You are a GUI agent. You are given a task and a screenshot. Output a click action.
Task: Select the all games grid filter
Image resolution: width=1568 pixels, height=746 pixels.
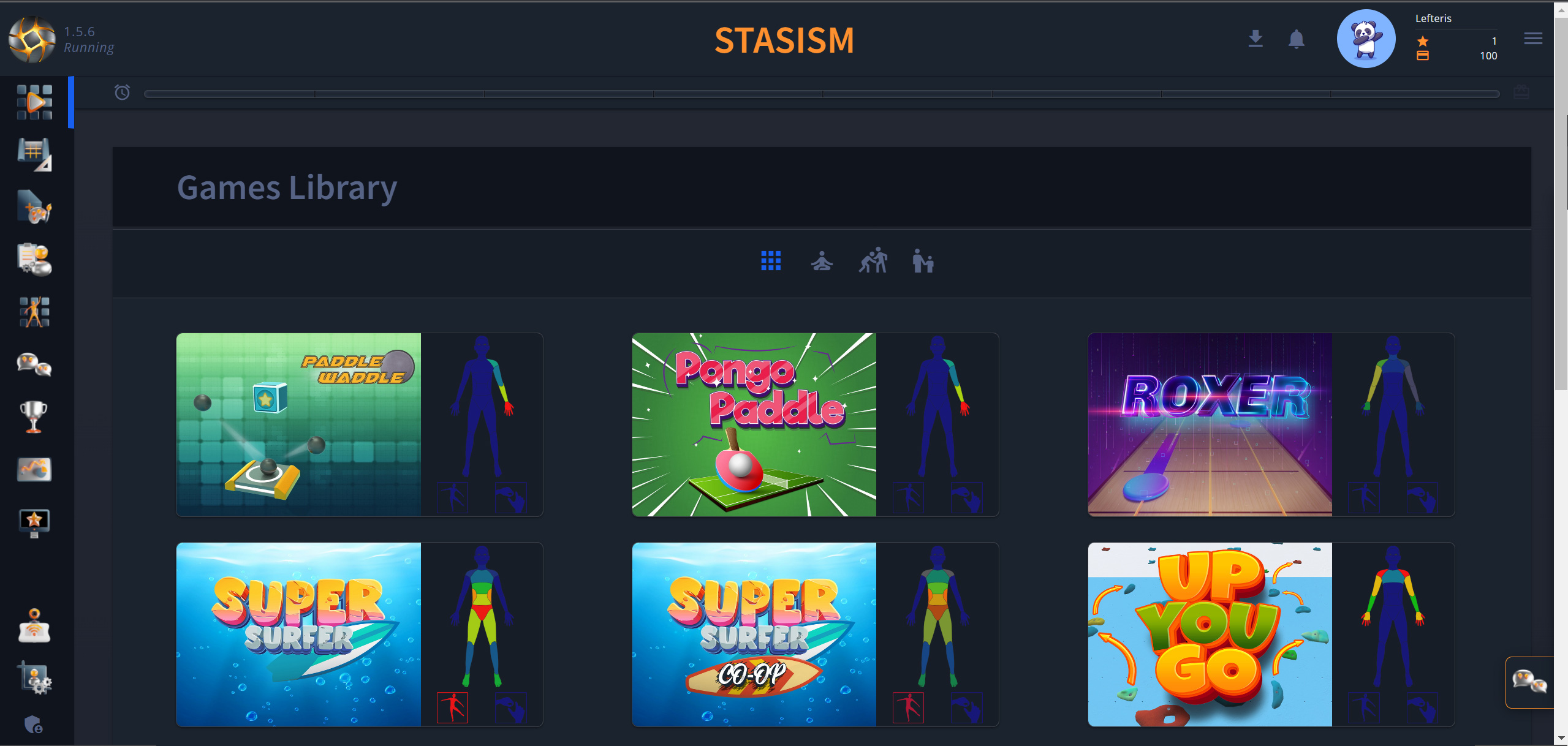(x=771, y=261)
